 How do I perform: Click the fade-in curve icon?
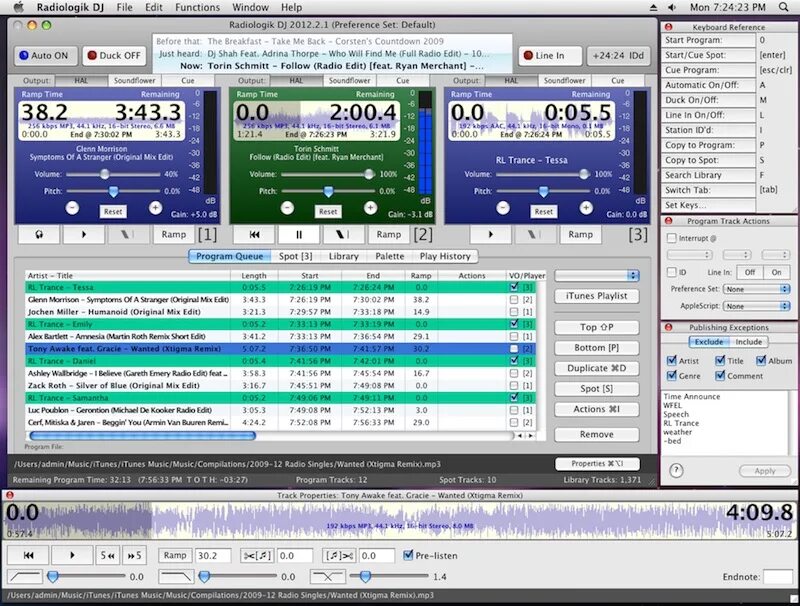pyautogui.click(x=24, y=577)
